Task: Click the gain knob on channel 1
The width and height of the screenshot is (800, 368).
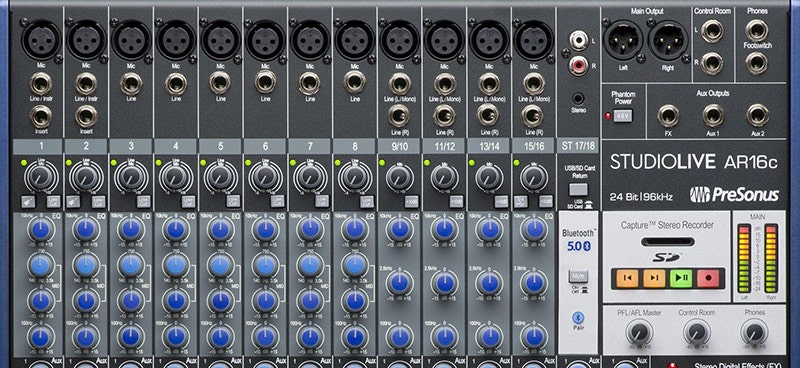Action: [x=41, y=177]
